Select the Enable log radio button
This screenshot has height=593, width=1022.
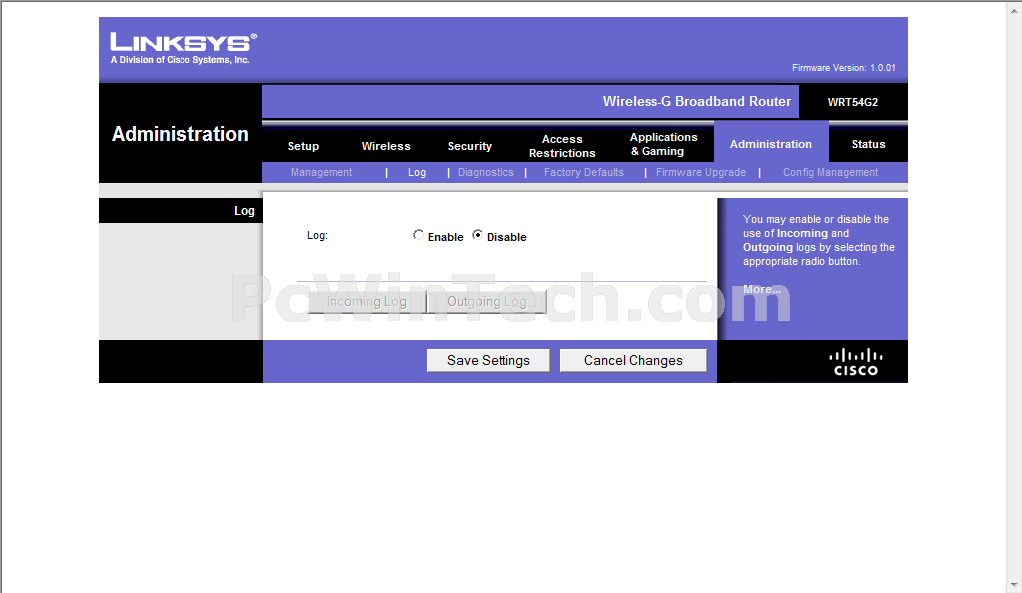(418, 235)
